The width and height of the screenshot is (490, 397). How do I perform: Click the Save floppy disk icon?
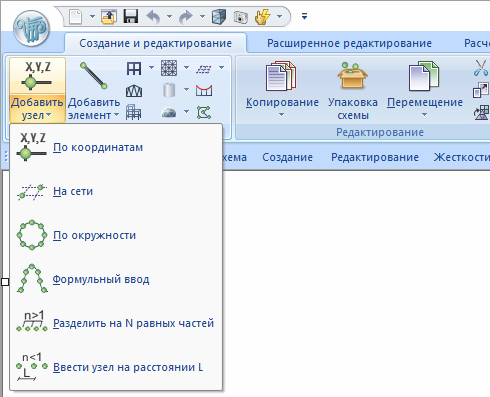pyautogui.click(x=131, y=16)
